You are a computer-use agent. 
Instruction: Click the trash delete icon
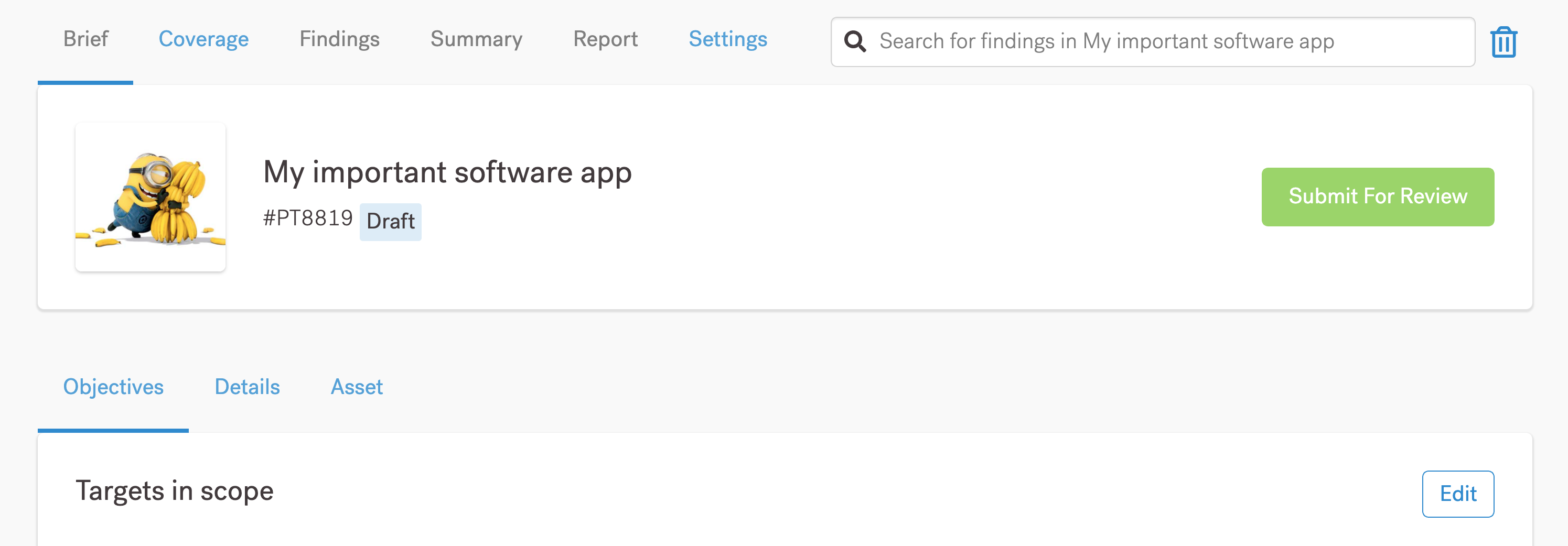(x=1503, y=42)
